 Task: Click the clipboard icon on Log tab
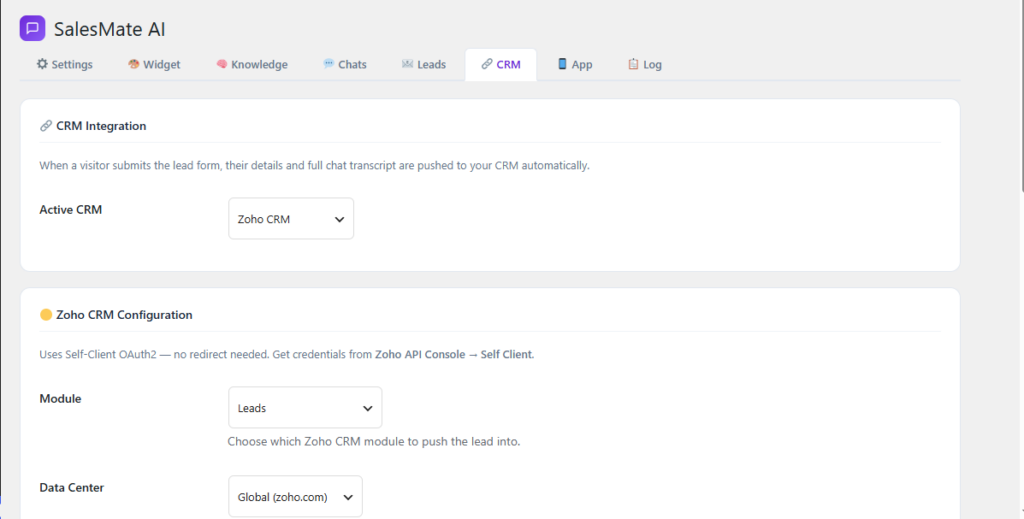click(633, 63)
